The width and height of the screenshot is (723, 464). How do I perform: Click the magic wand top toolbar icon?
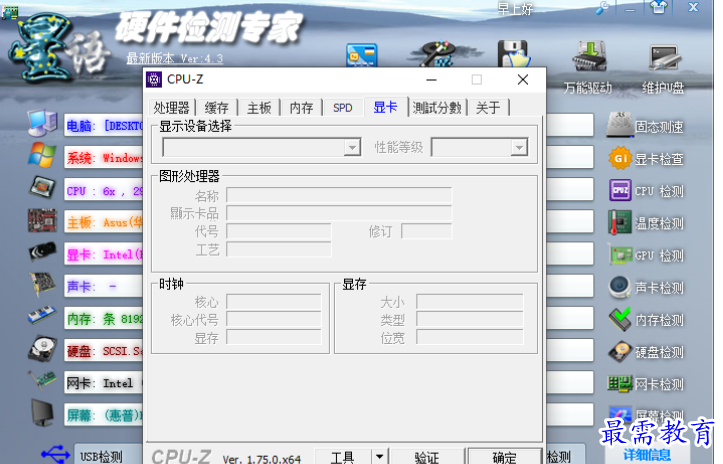tap(435, 54)
